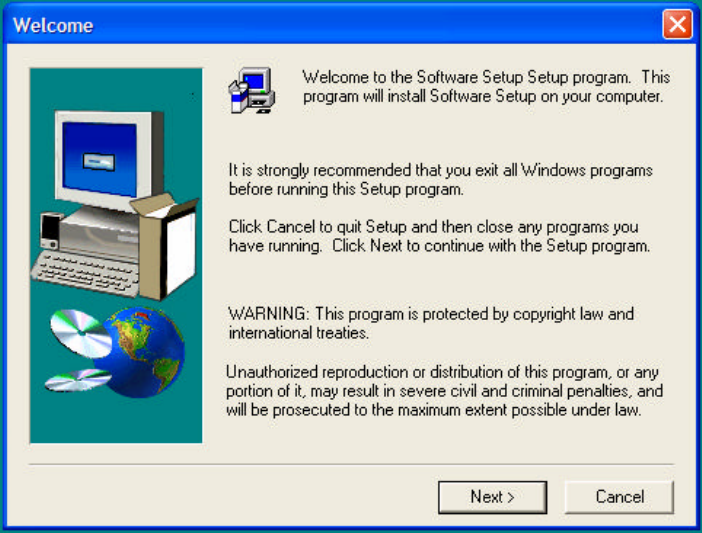Click the monitor in the side illustration

coord(109,158)
